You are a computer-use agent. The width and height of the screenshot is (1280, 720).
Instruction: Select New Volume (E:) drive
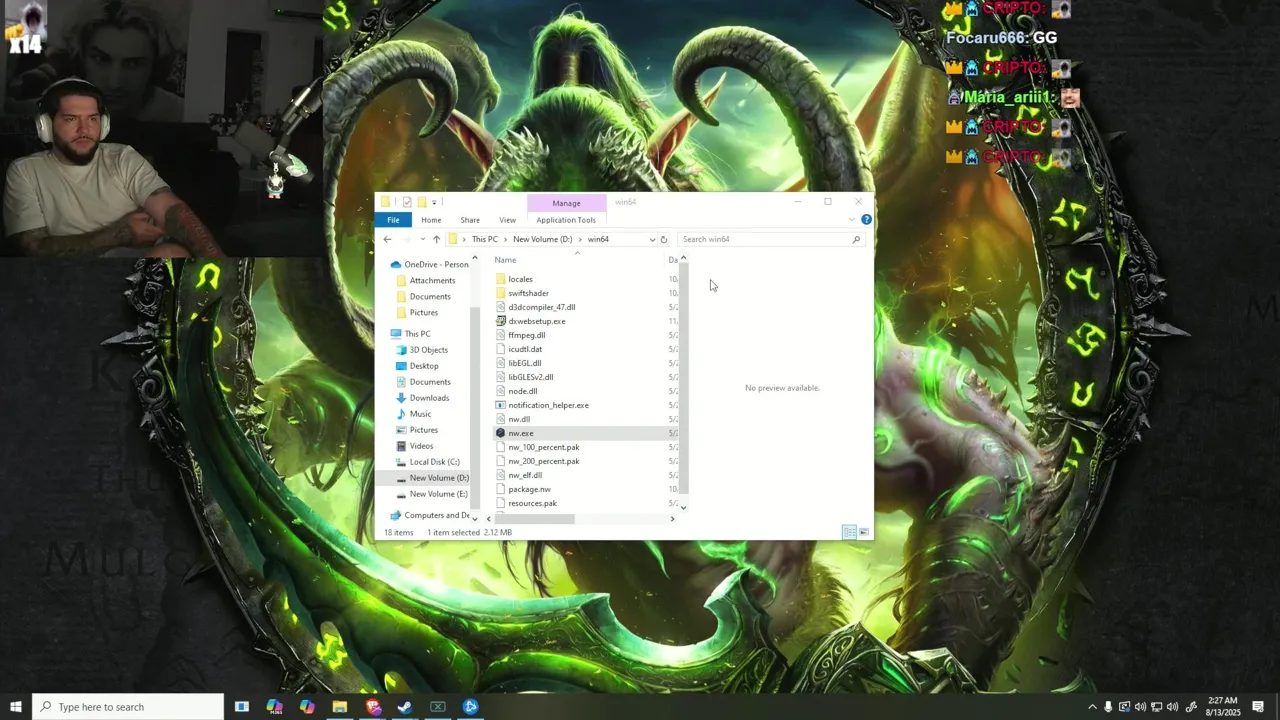point(432,494)
